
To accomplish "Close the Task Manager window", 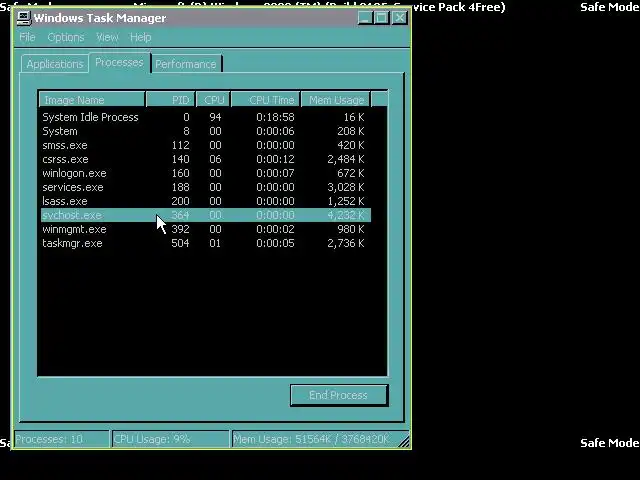I will click(399, 18).
